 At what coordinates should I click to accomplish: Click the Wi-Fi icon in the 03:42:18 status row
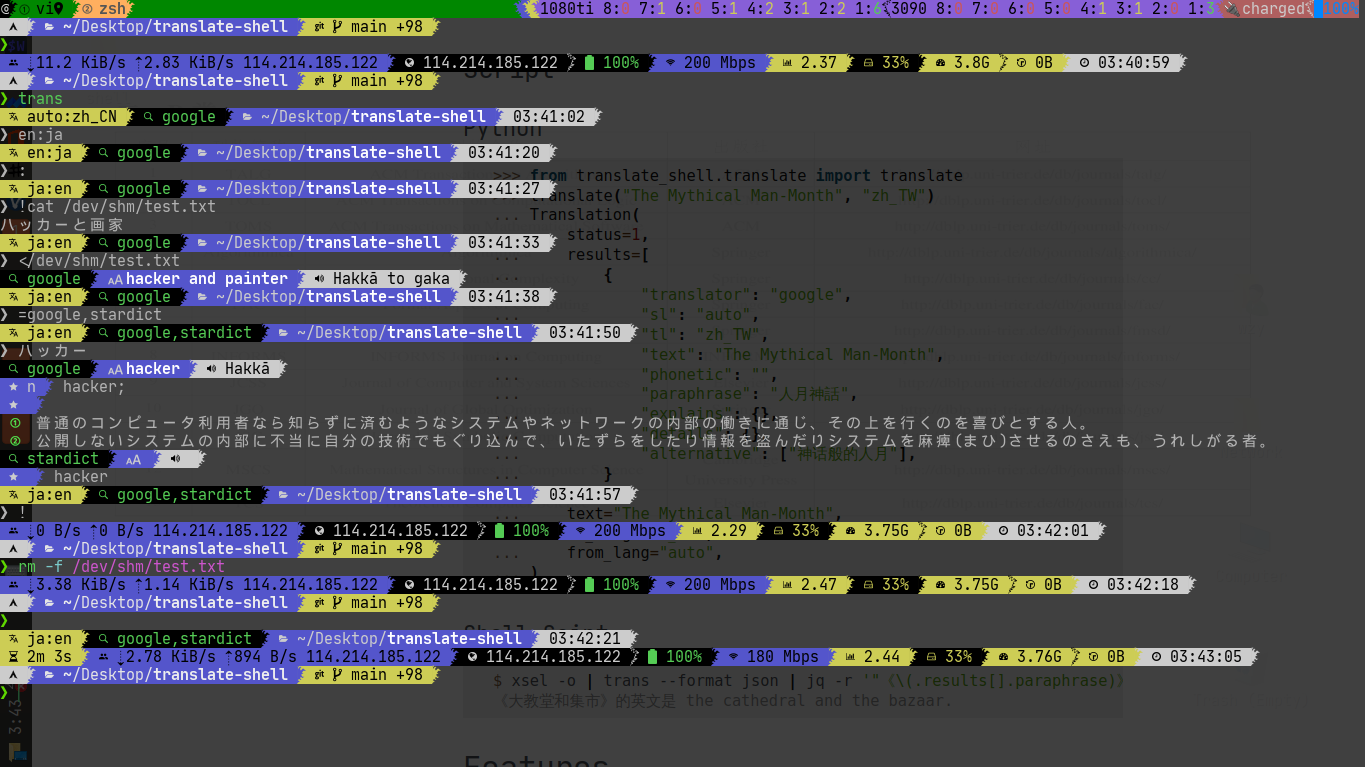click(x=671, y=584)
